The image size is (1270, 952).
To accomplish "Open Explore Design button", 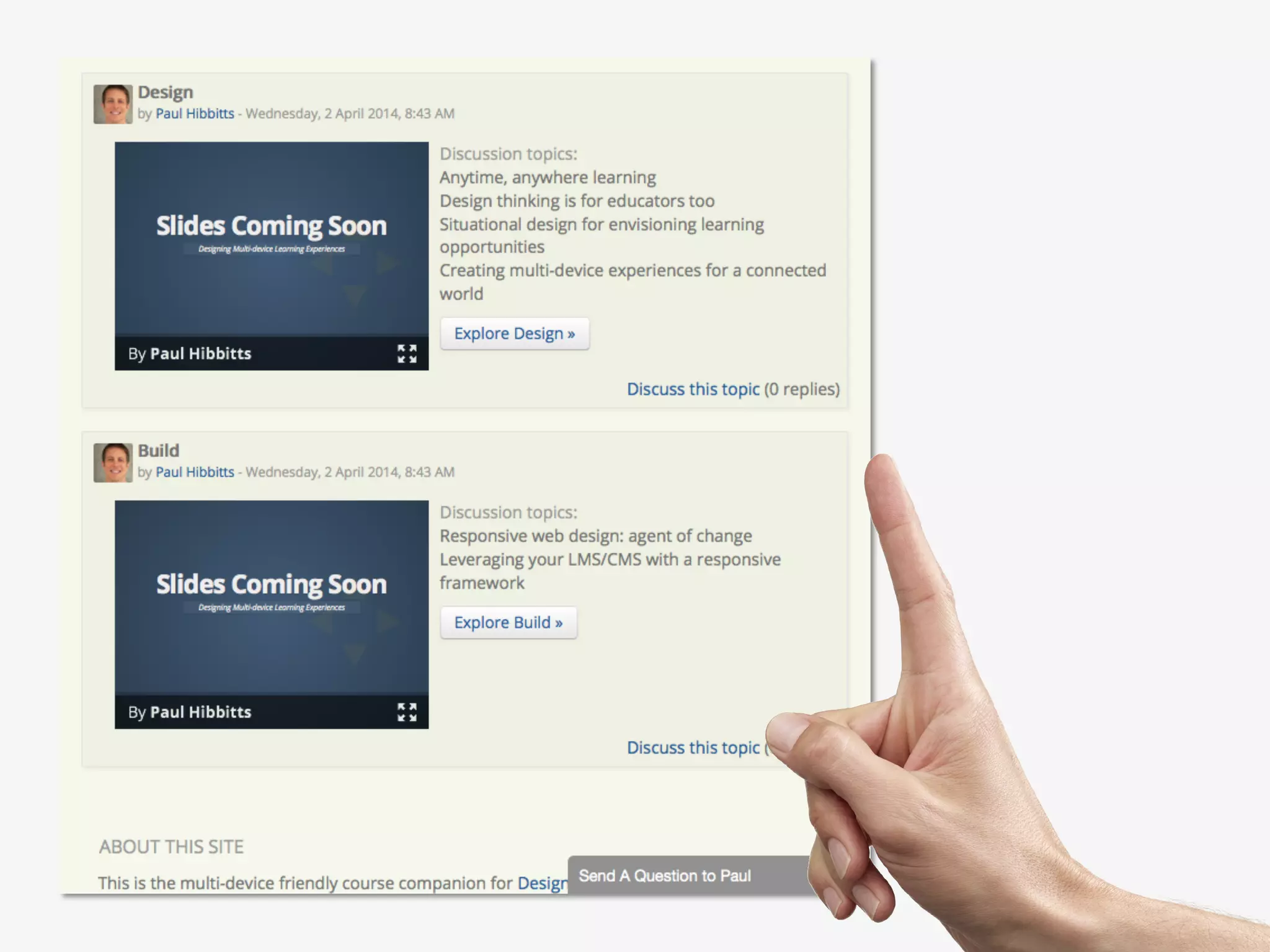I will point(514,333).
